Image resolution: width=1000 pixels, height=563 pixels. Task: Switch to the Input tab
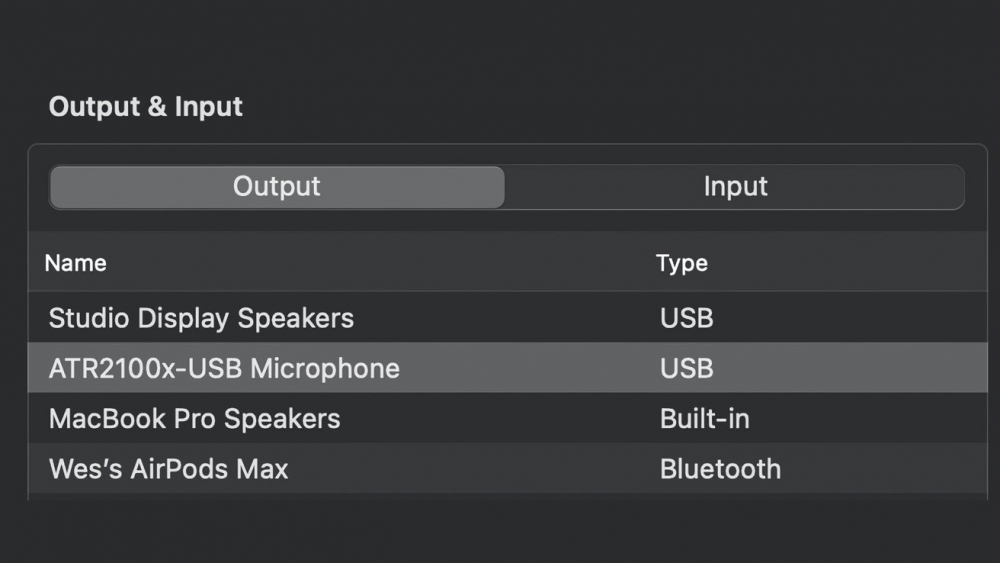coord(735,187)
